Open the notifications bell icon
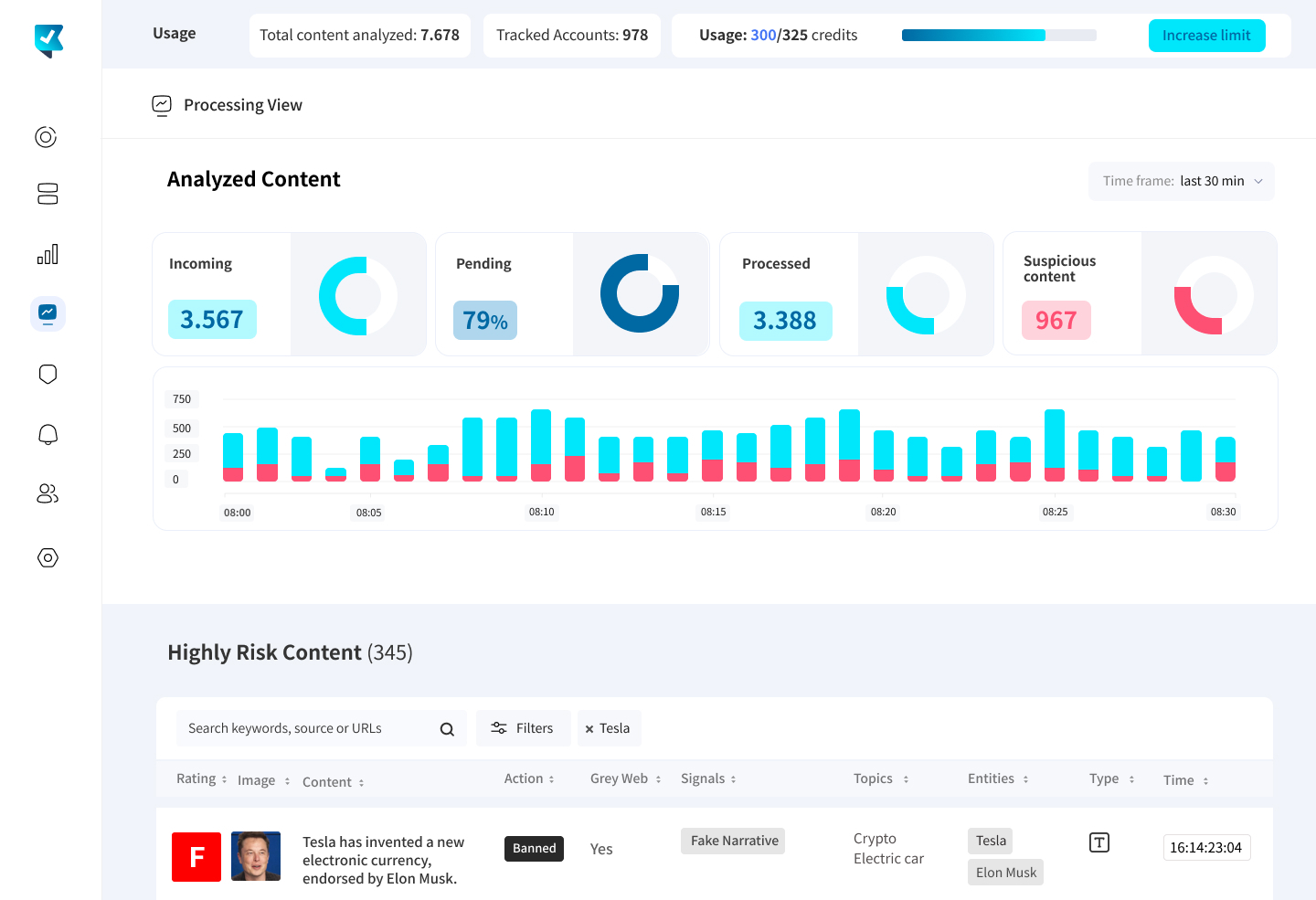Image resolution: width=1316 pixels, height=900 pixels. coord(48,434)
